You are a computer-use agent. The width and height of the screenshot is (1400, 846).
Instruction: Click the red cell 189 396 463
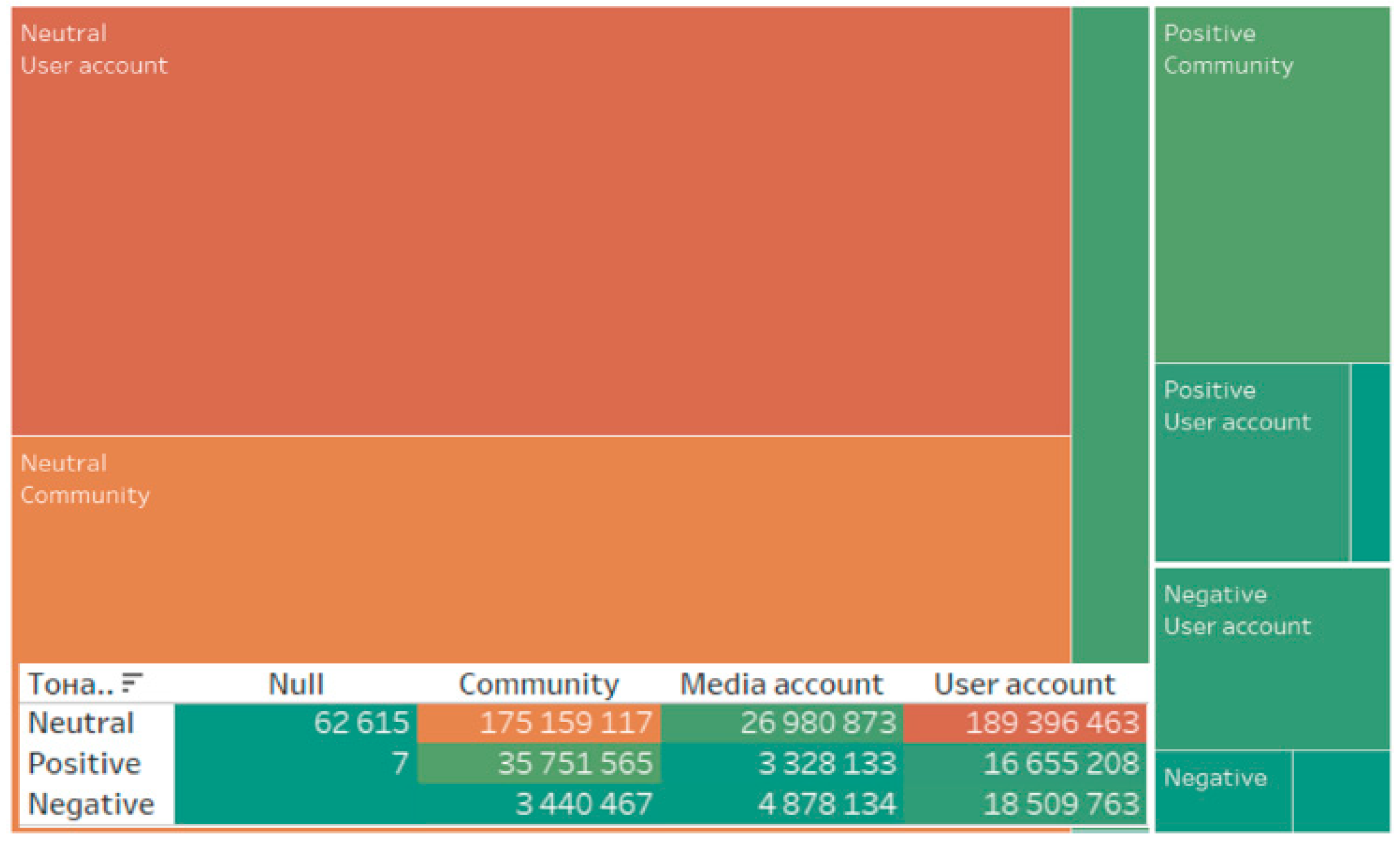click(1024, 723)
